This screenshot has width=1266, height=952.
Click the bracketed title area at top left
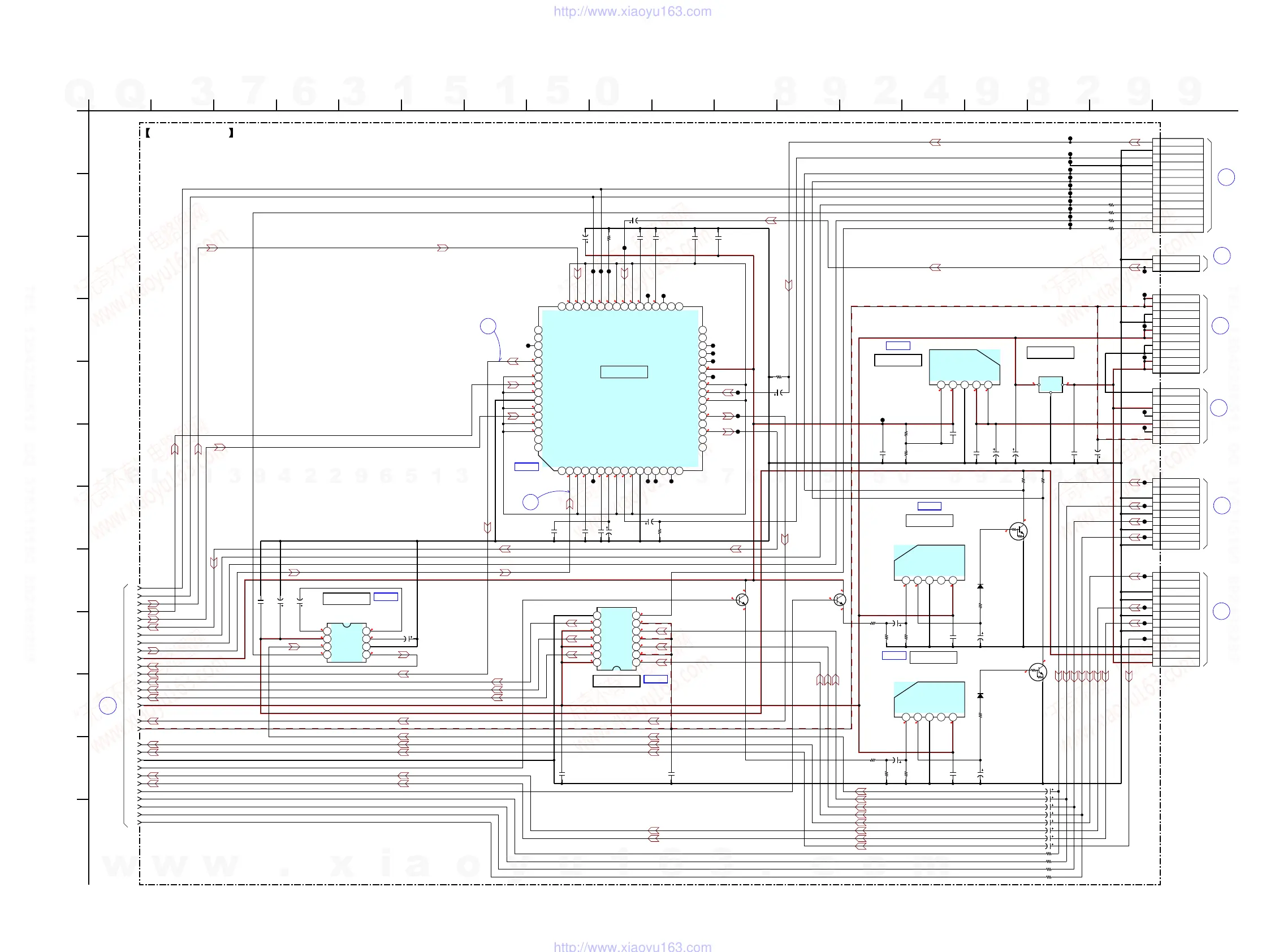click(x=189, y=133)
